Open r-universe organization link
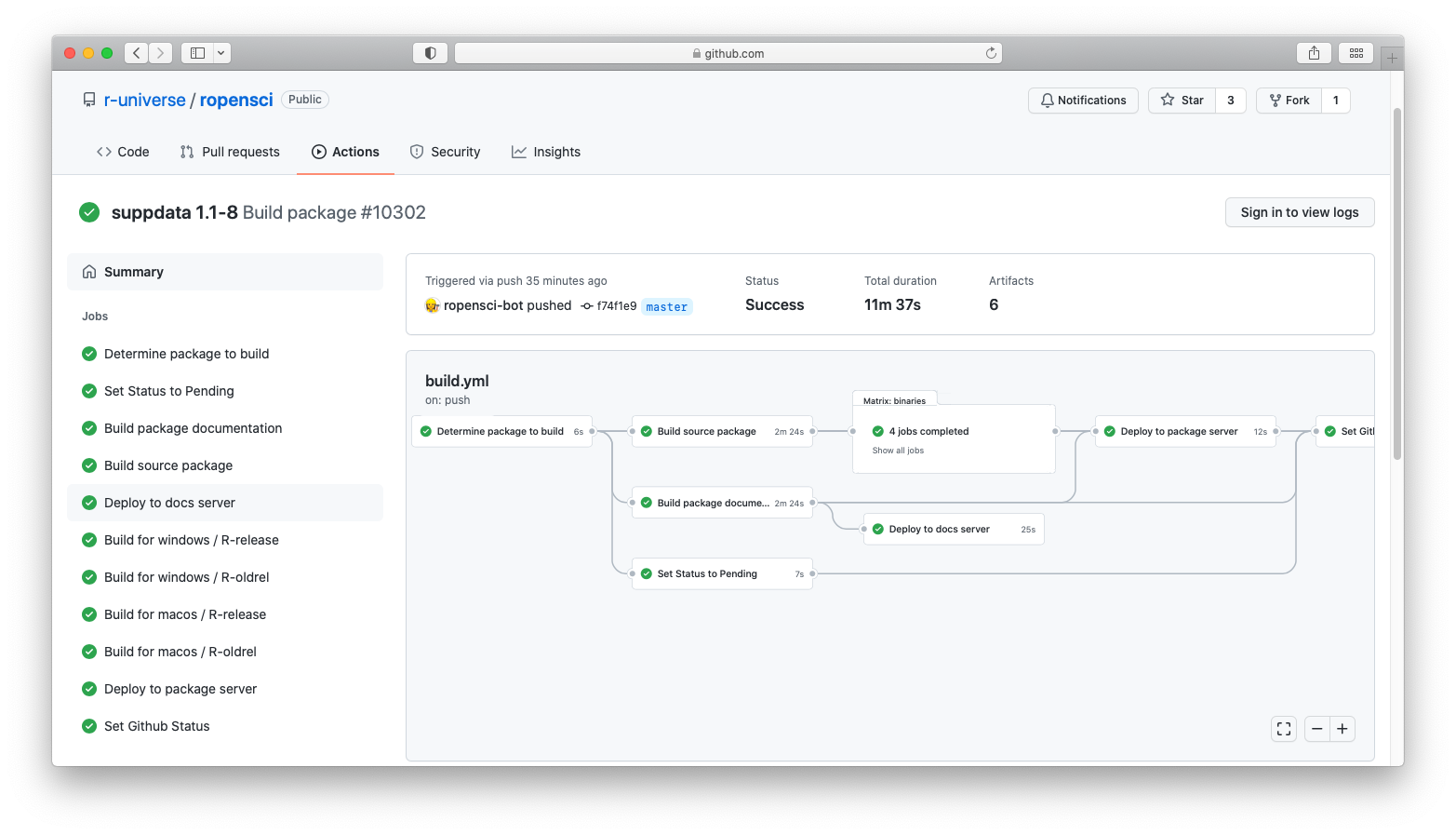The image size is (1456, 835). 145,100
